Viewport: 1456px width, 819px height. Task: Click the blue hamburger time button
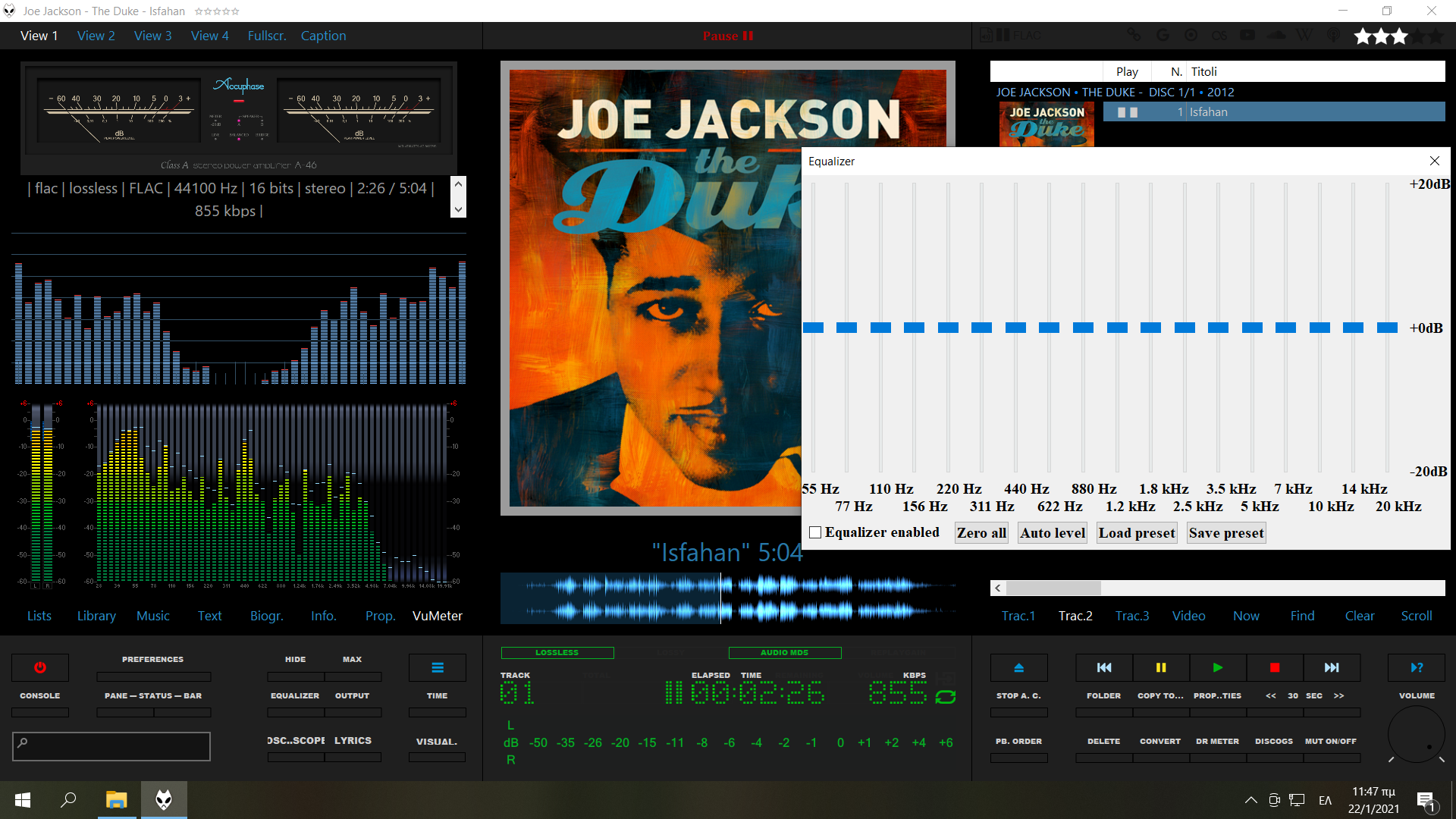tap(438, 667)
